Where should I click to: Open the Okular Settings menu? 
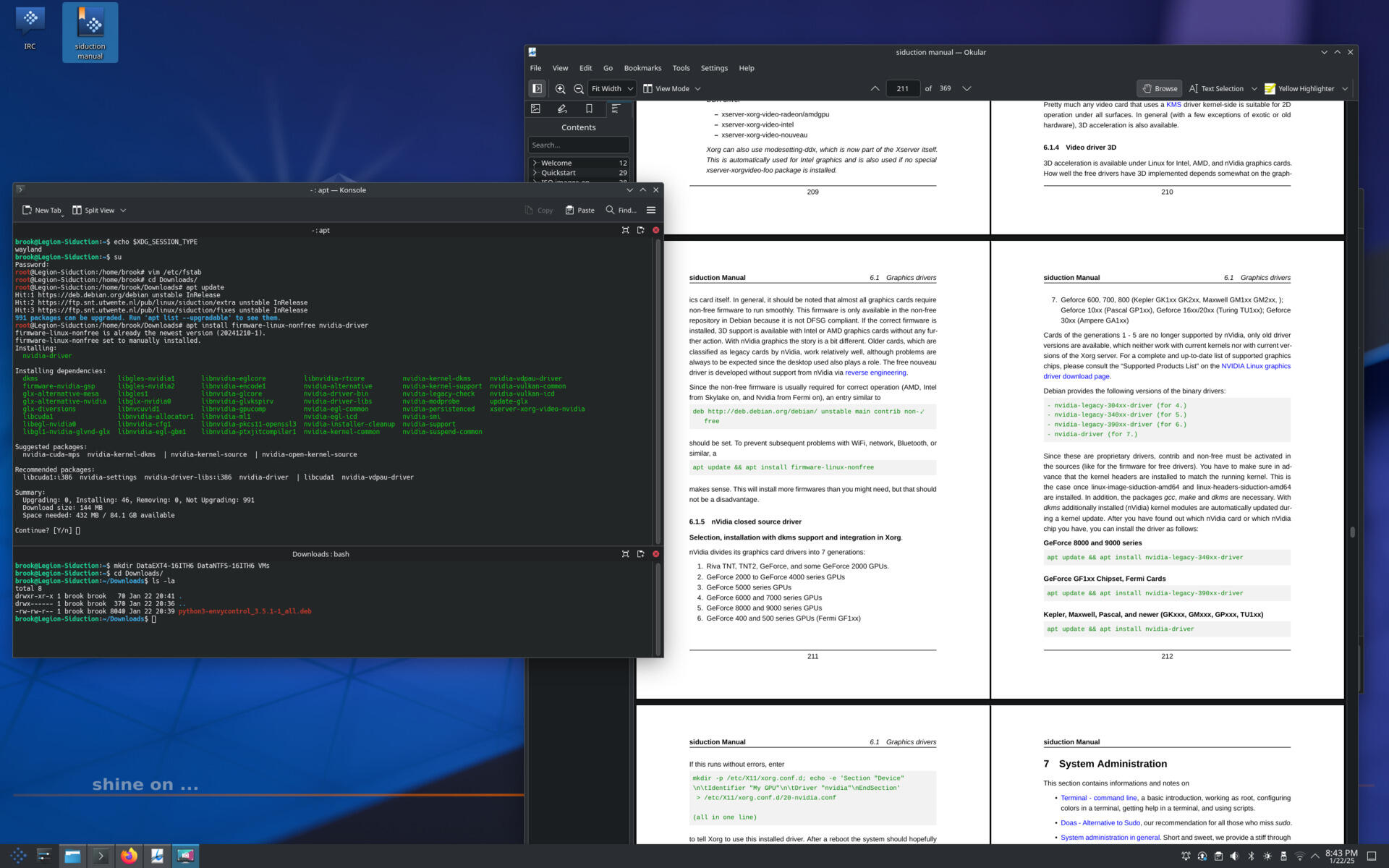point(714,68)
